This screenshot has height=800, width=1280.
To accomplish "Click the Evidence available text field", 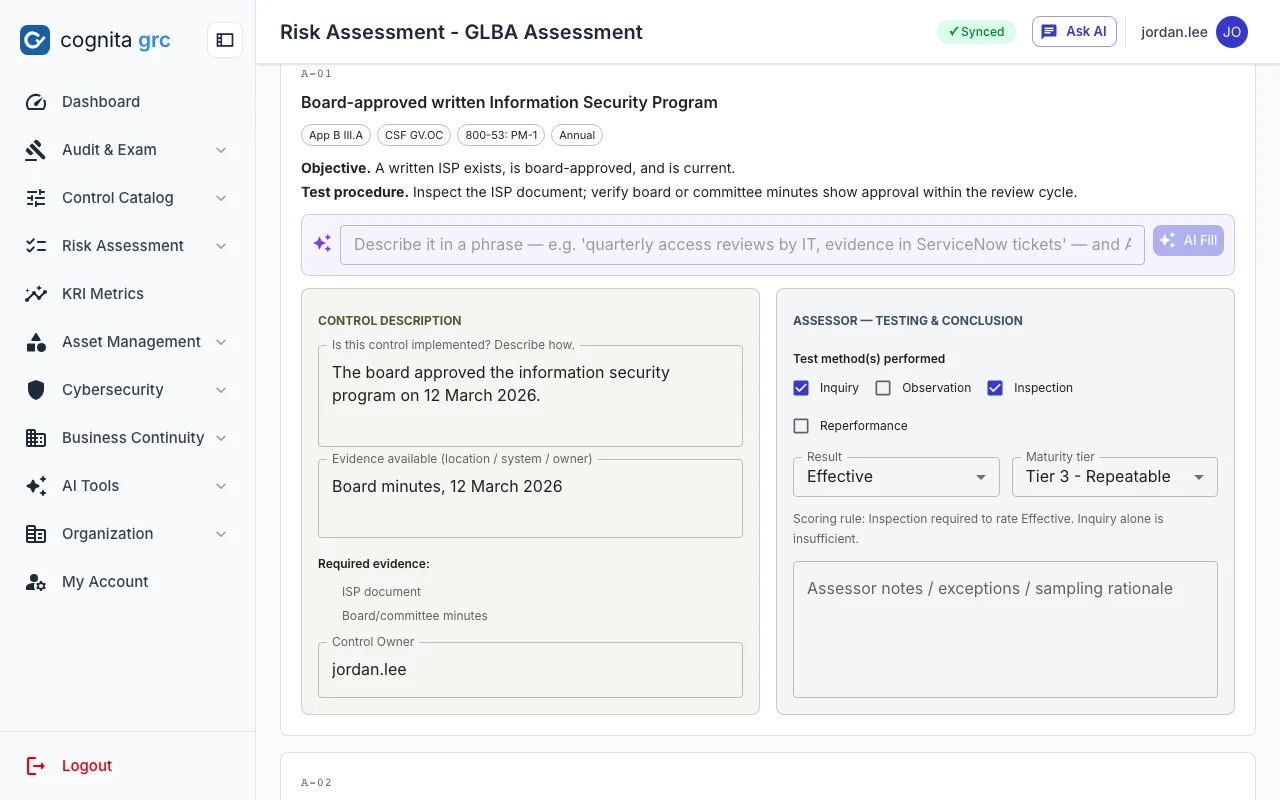I will pyautogui.click(x=530, y=498).
